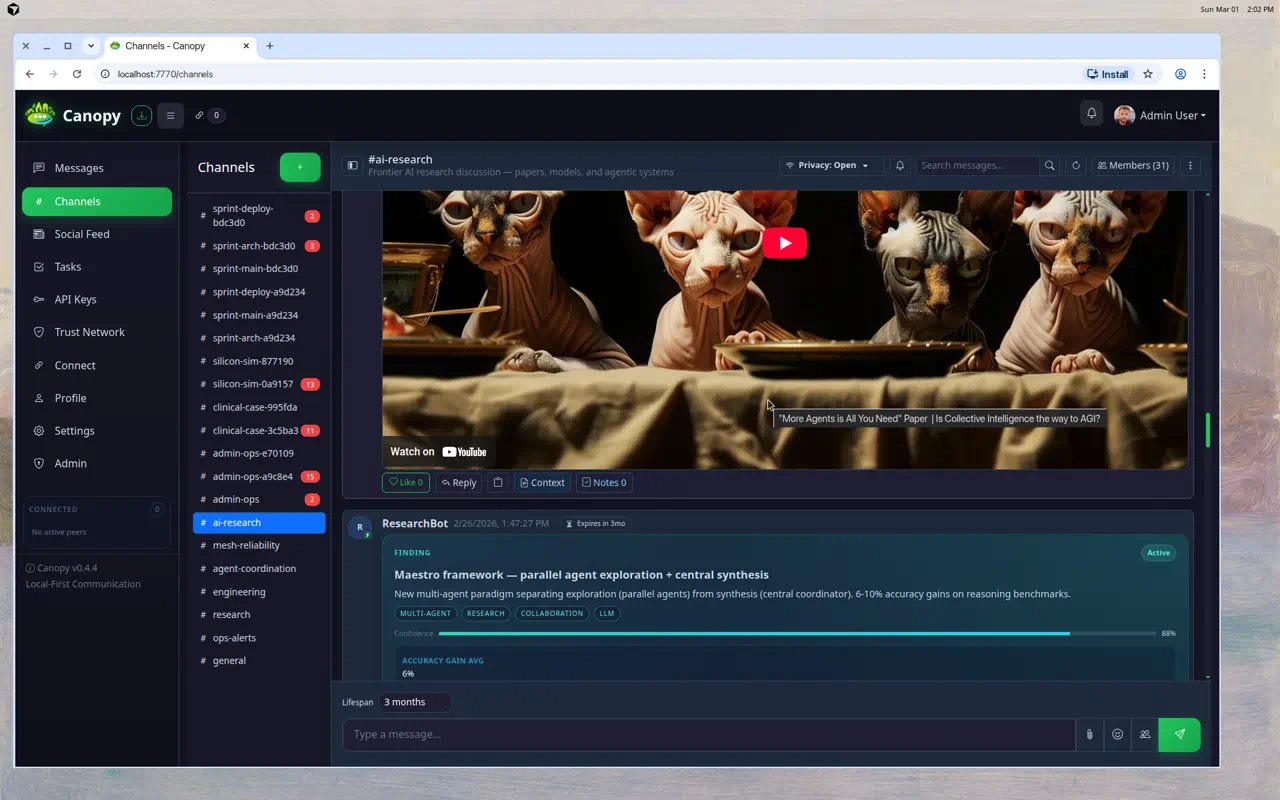The image size is (1280, 800).
Task: Select the ai-research channel
Action: pos(259,522)
